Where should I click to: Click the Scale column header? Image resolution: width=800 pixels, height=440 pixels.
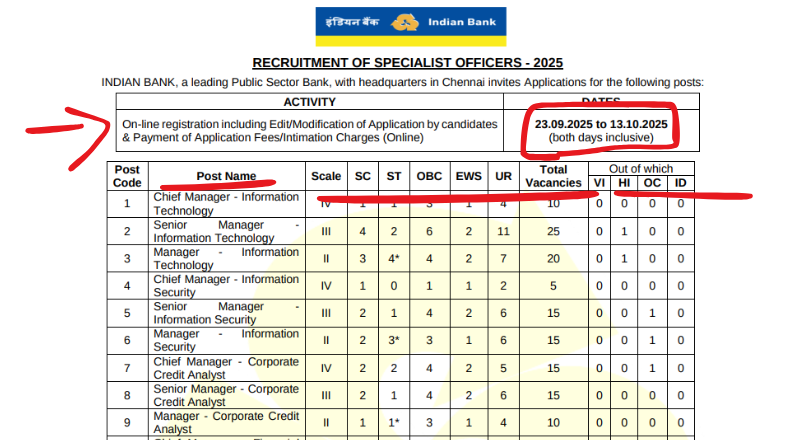point(326,176)
